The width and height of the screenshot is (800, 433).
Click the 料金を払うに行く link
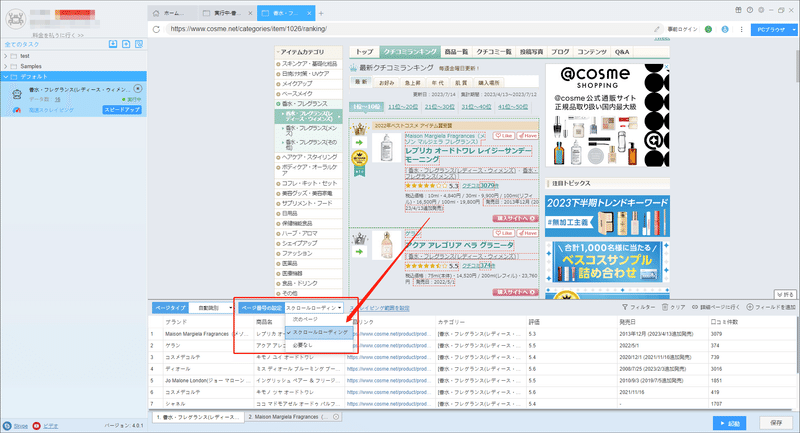58,35
